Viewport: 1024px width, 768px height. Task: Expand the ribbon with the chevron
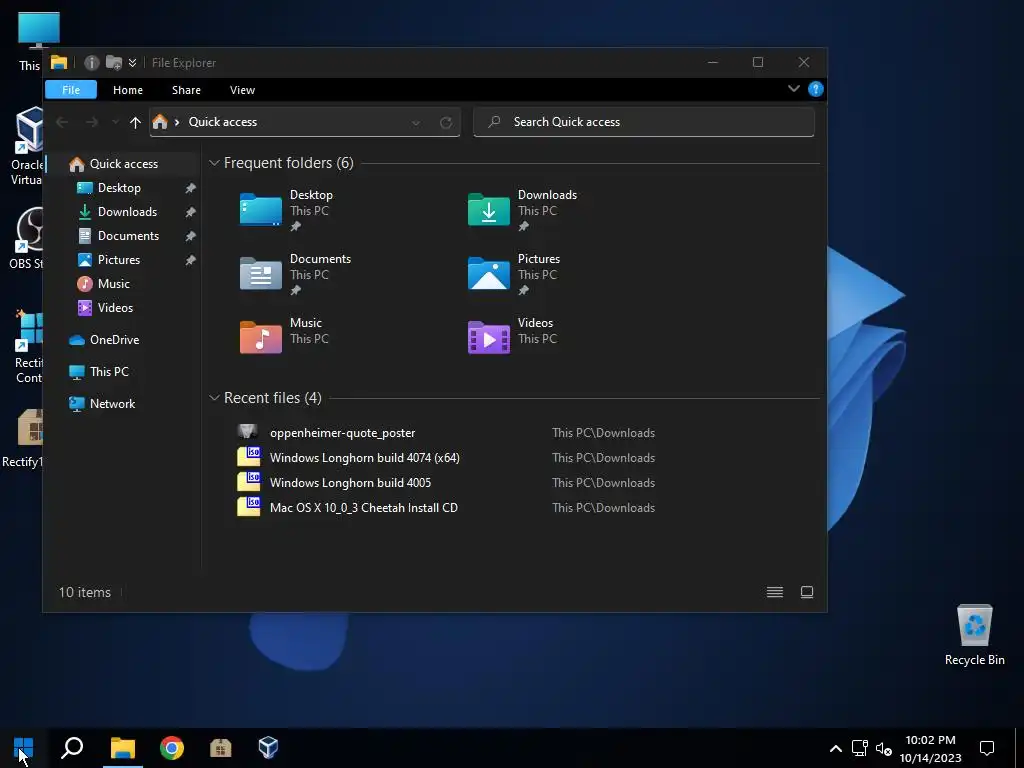(x=793, y=89)
